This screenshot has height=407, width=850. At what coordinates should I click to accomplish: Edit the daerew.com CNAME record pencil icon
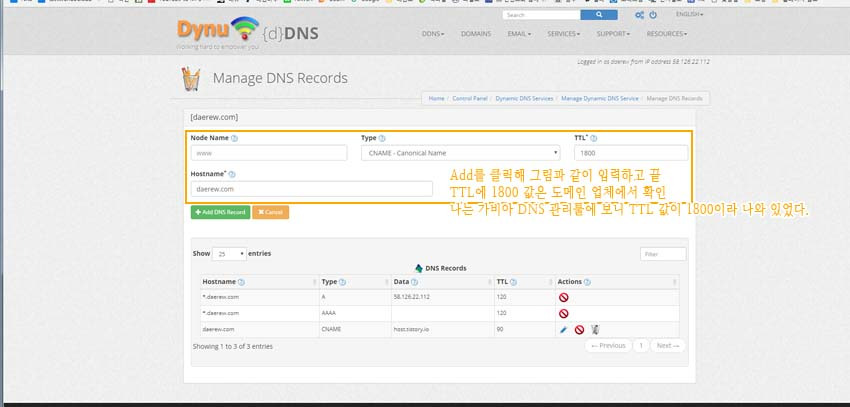(x=563, y=329)
